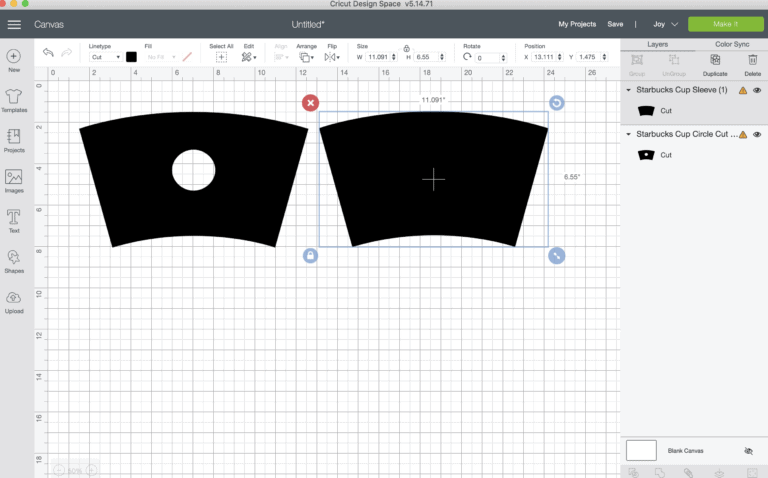Toggle visibility of Starbucks Cup Circle Cut layer
This screenshot has height=478, width=768.
(x=757, y=133)
